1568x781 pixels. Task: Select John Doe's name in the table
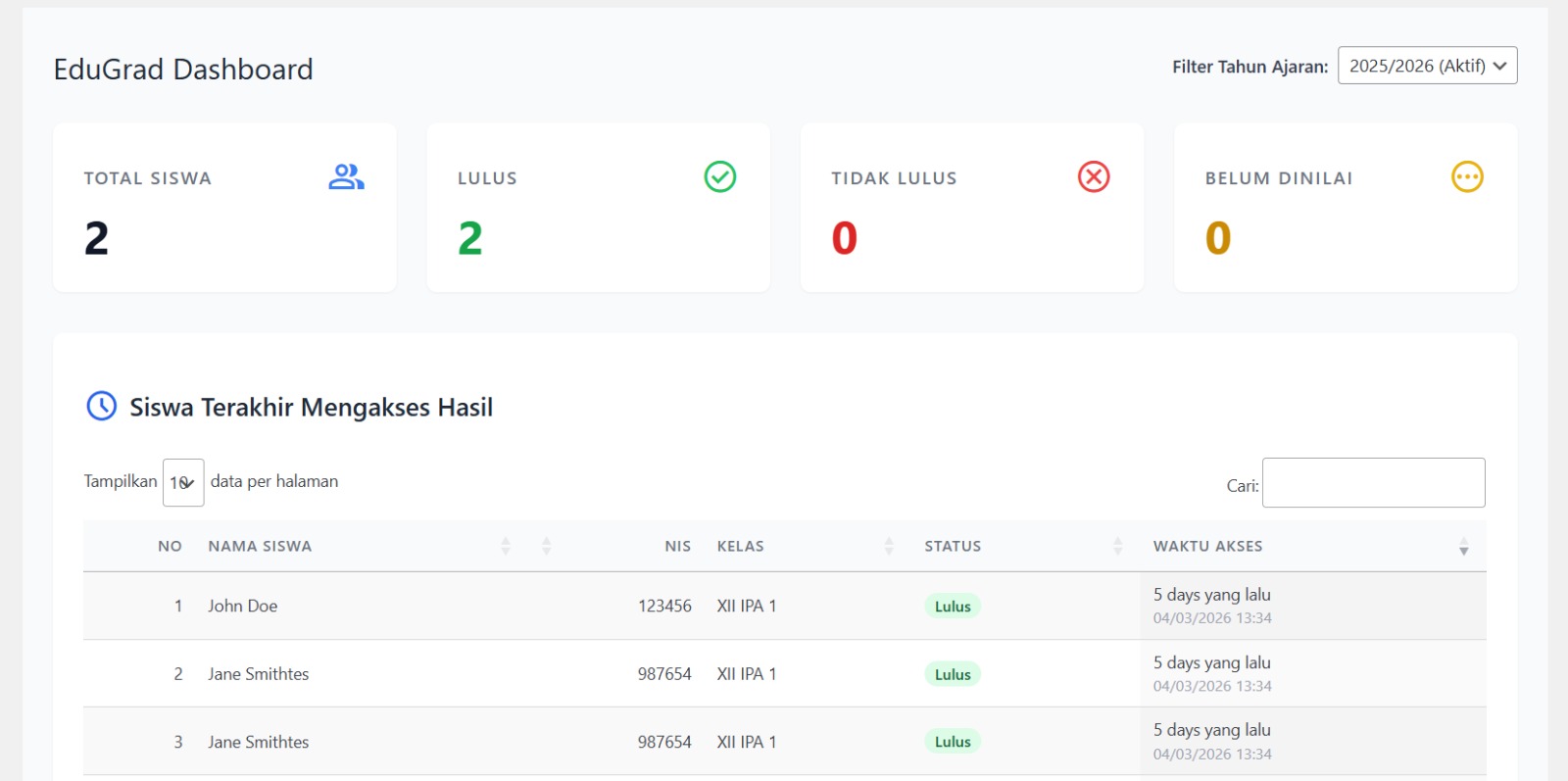[x=242, y=607]
